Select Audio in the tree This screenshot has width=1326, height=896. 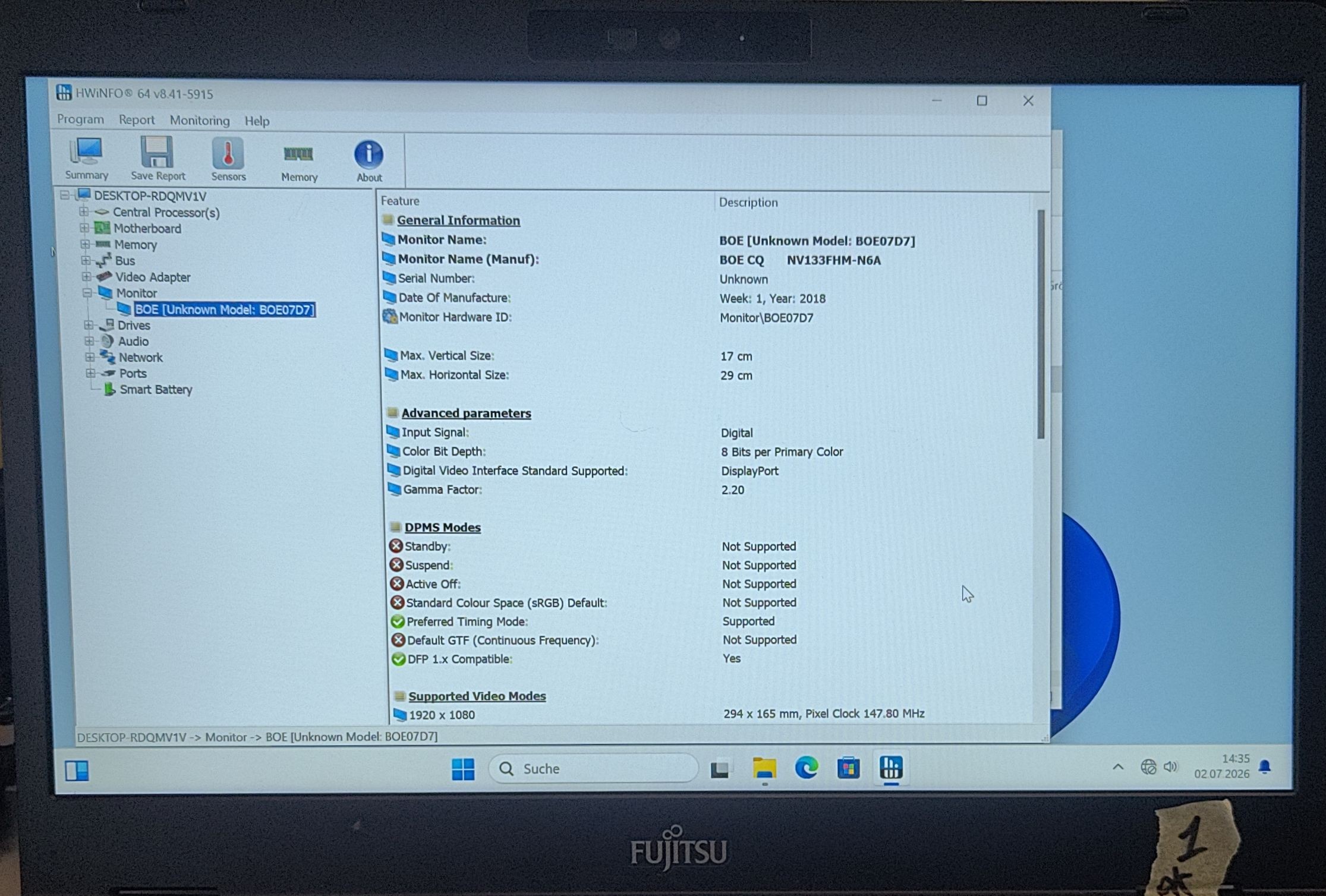(x=133, y=341)
